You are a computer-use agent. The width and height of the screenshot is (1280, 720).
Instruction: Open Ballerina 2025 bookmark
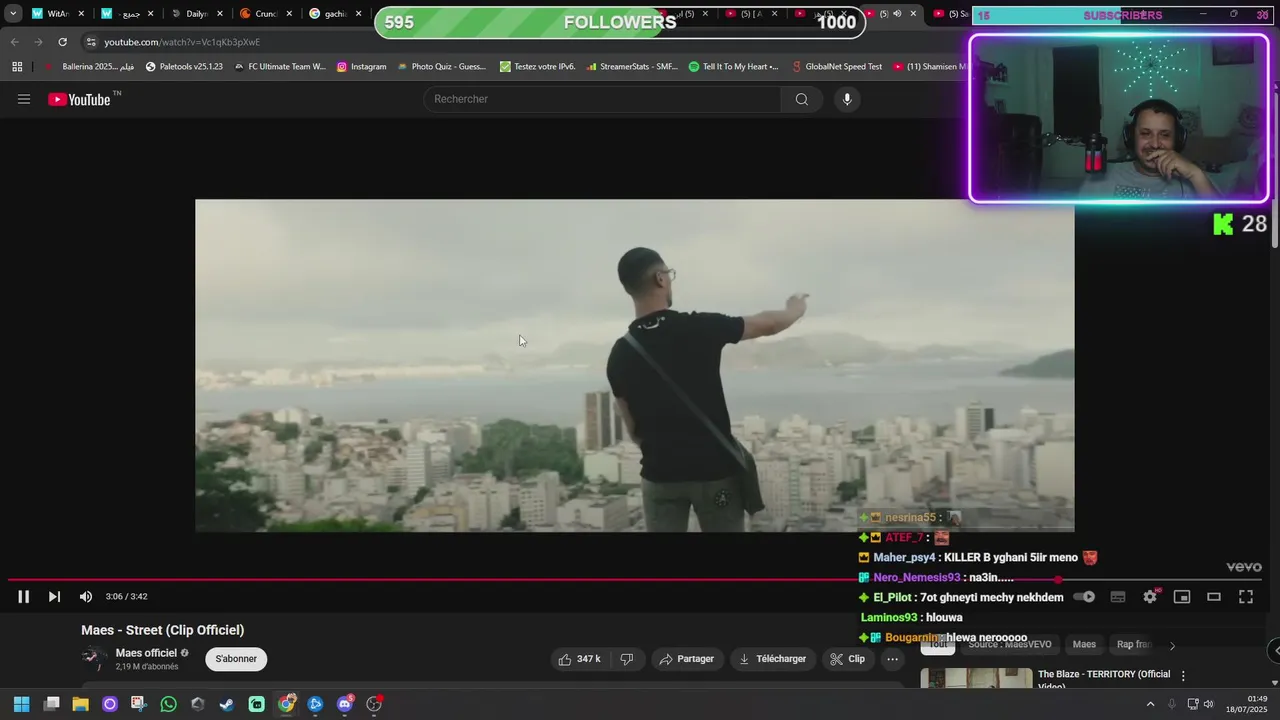[x=90, y=67]
